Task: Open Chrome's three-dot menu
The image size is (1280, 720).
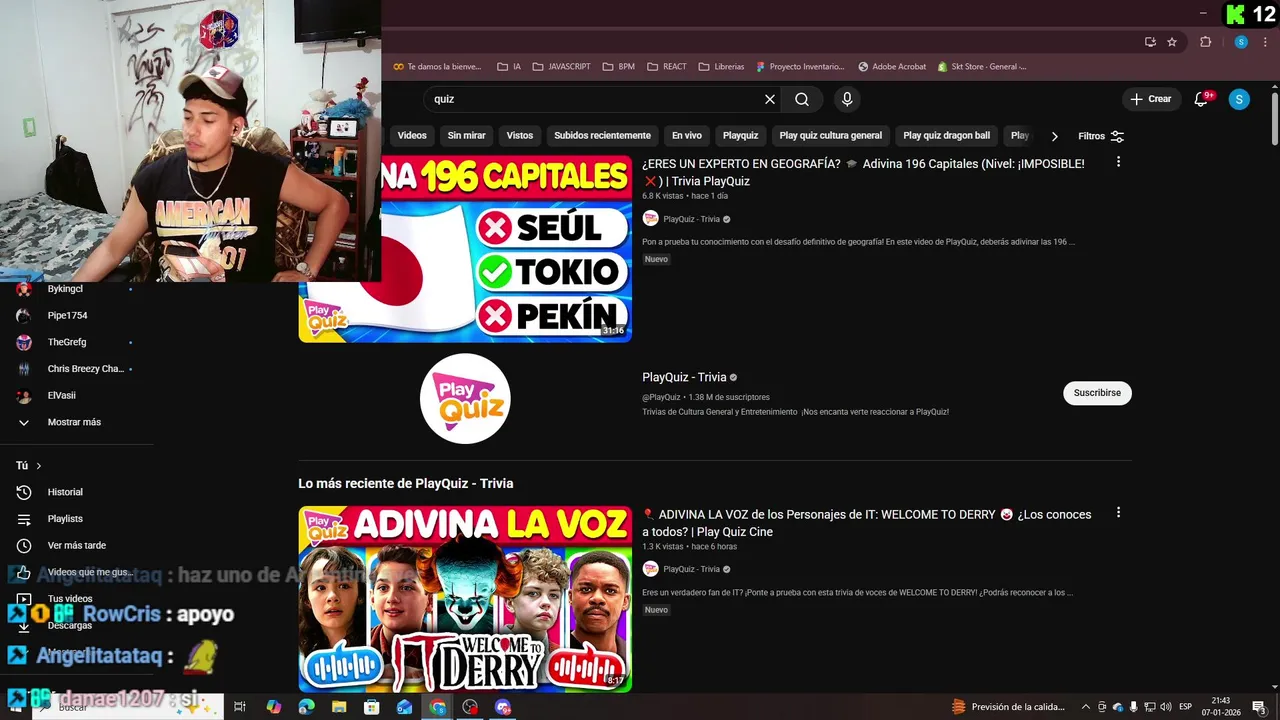Action: pos(1265,42)
